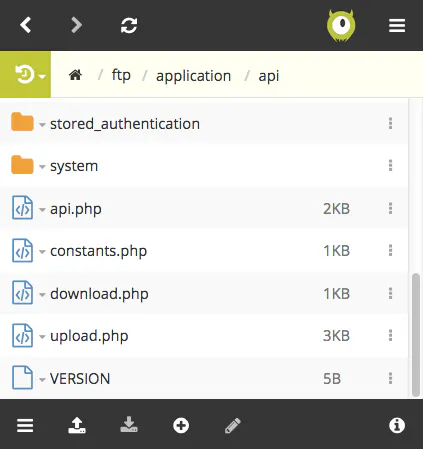This screenshot has height=449, width=423.
Task: Go to home directory icon
Action: click(x=75, y=75)
